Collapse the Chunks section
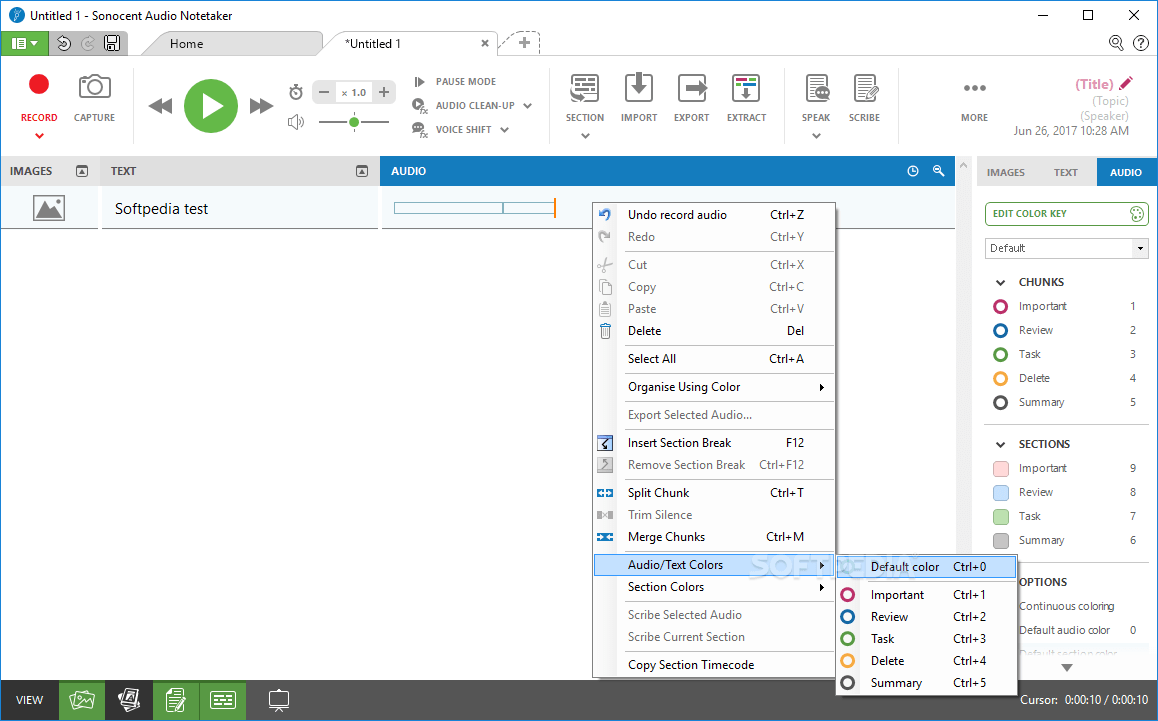This screenshot has width=1158, height=721. [1000, 281]
